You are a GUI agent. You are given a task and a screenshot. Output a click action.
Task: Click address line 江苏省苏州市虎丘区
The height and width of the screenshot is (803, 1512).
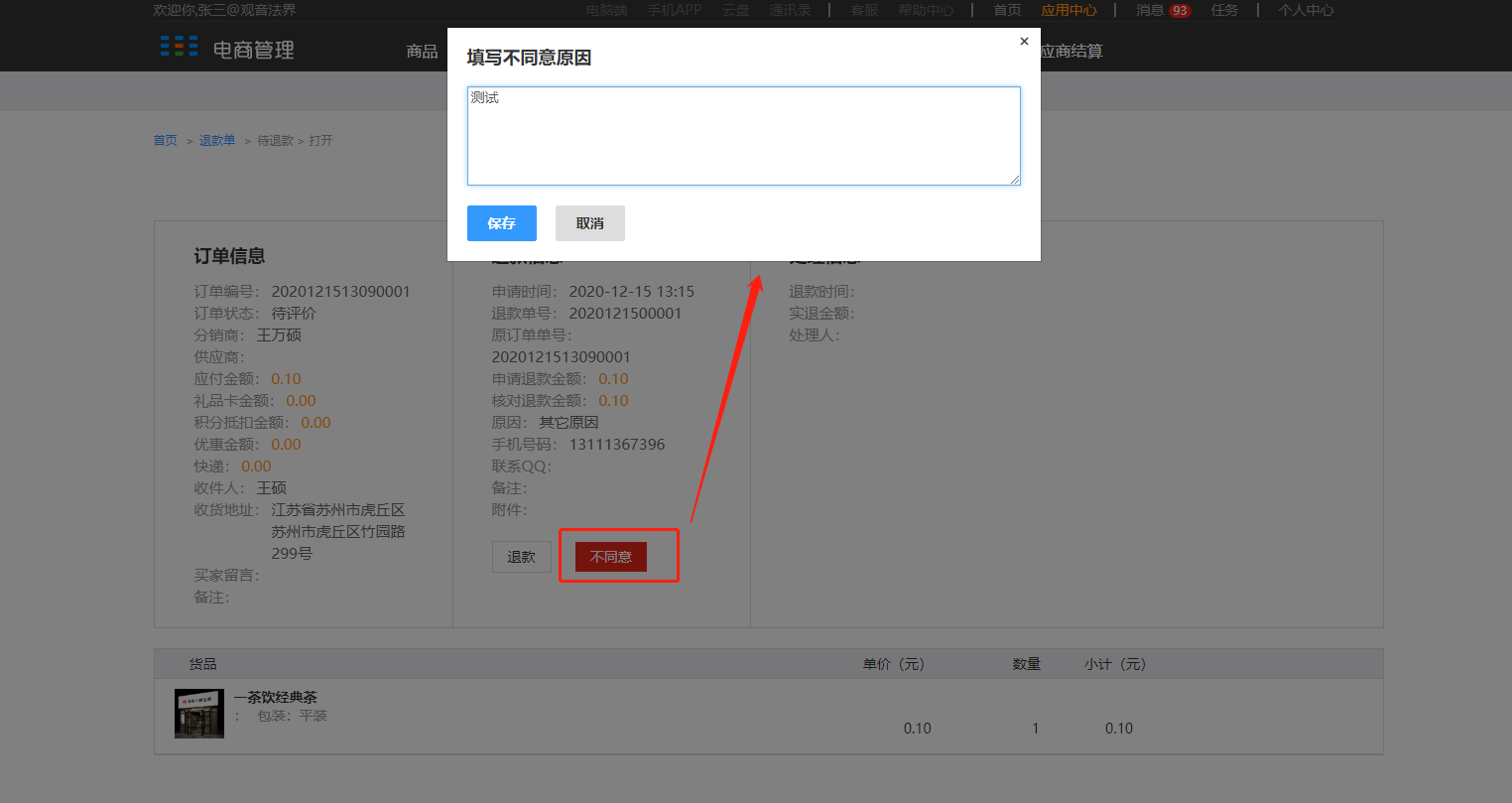point(338,510)
